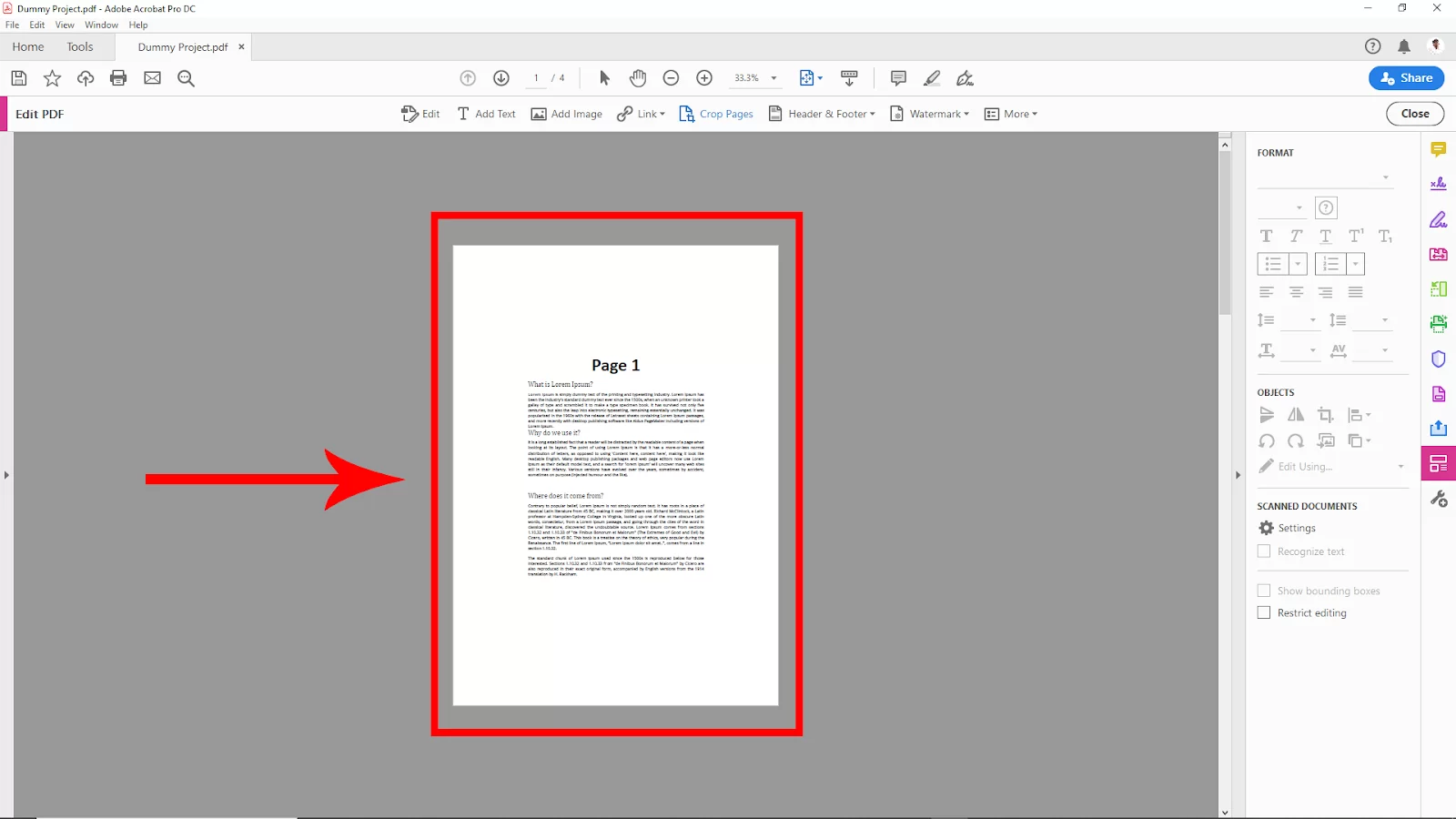Open the zoom level dropdown
1456x819 pixels.
coord(774,78)
